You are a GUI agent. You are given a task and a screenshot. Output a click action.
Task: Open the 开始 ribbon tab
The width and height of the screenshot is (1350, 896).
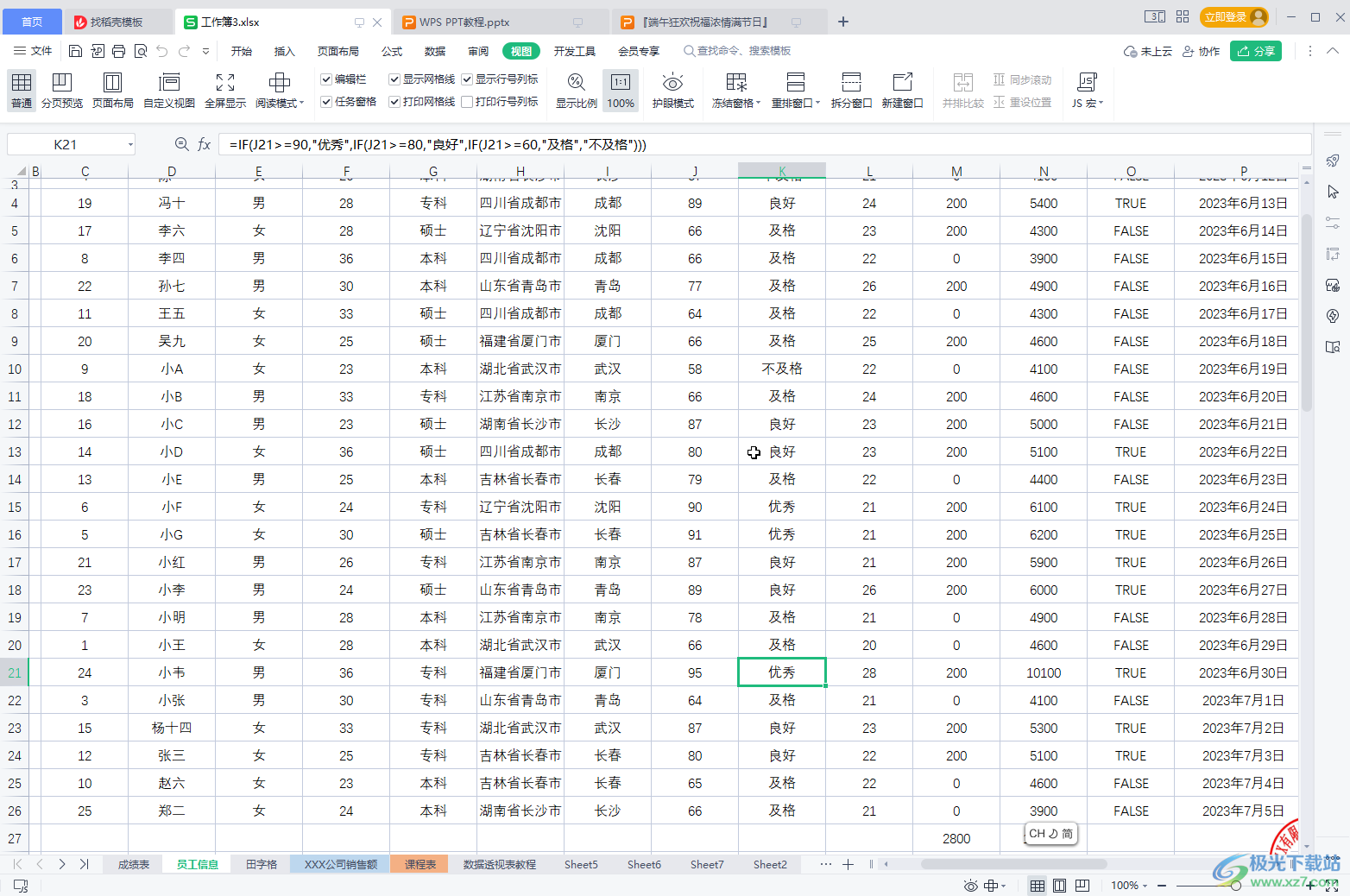(x=242, y=51)
